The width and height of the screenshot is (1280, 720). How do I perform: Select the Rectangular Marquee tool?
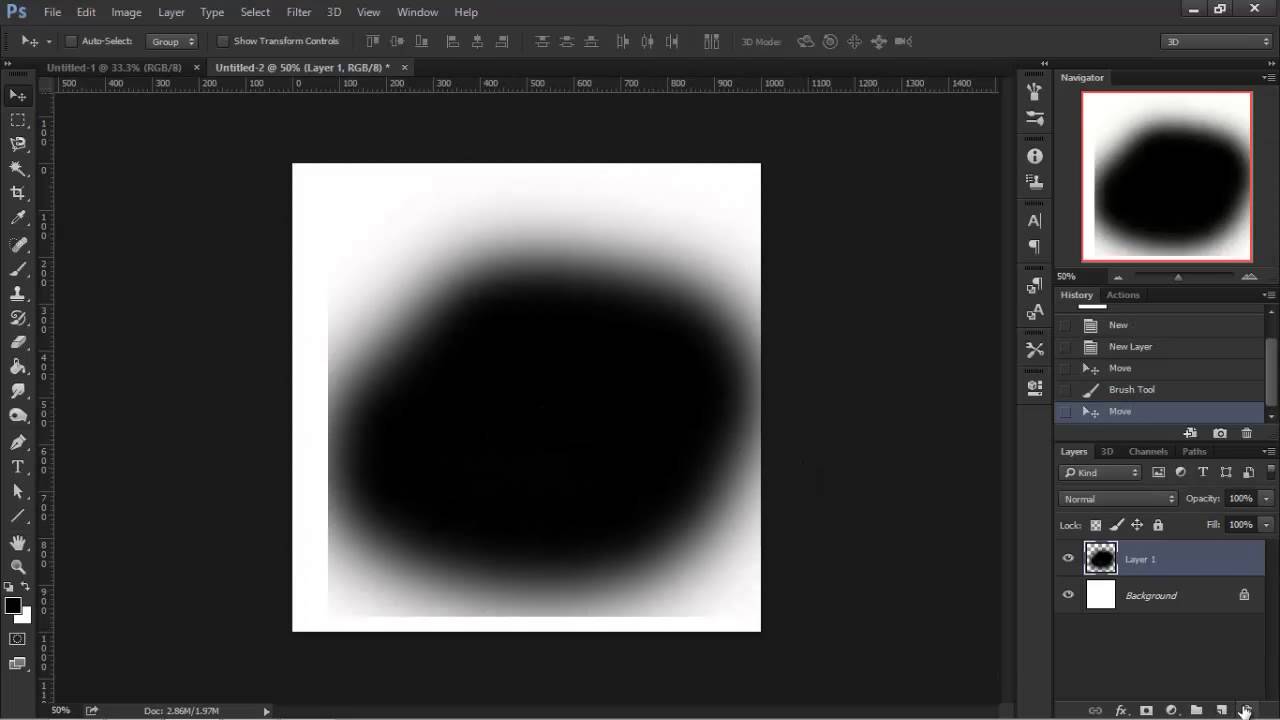coord(18,120)
